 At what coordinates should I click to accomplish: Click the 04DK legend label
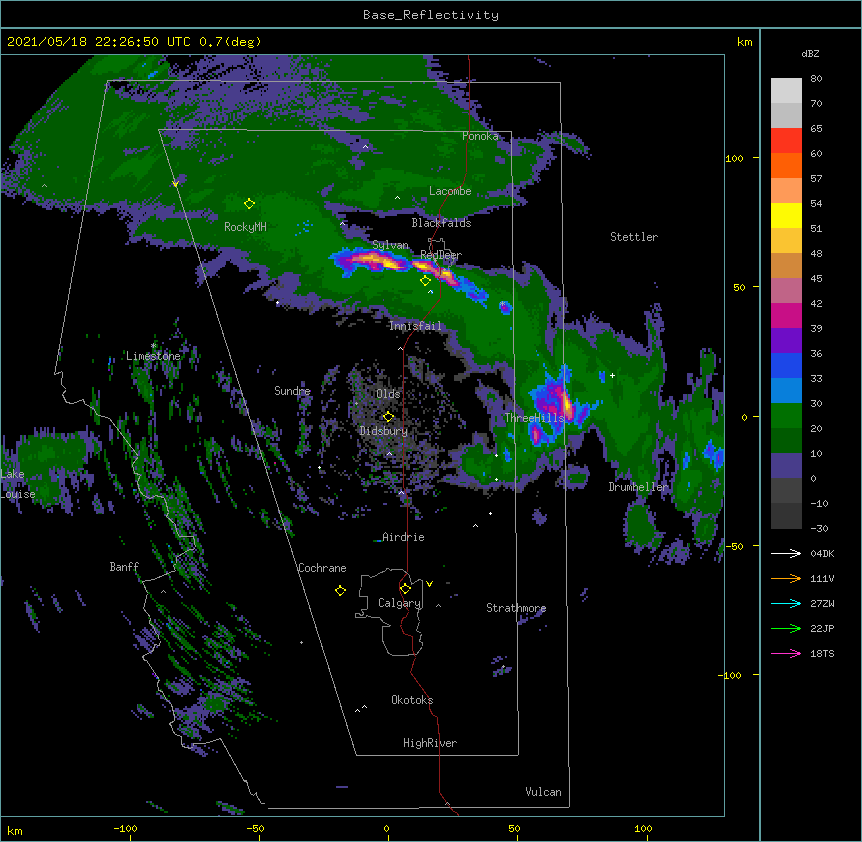pos(822,553)
